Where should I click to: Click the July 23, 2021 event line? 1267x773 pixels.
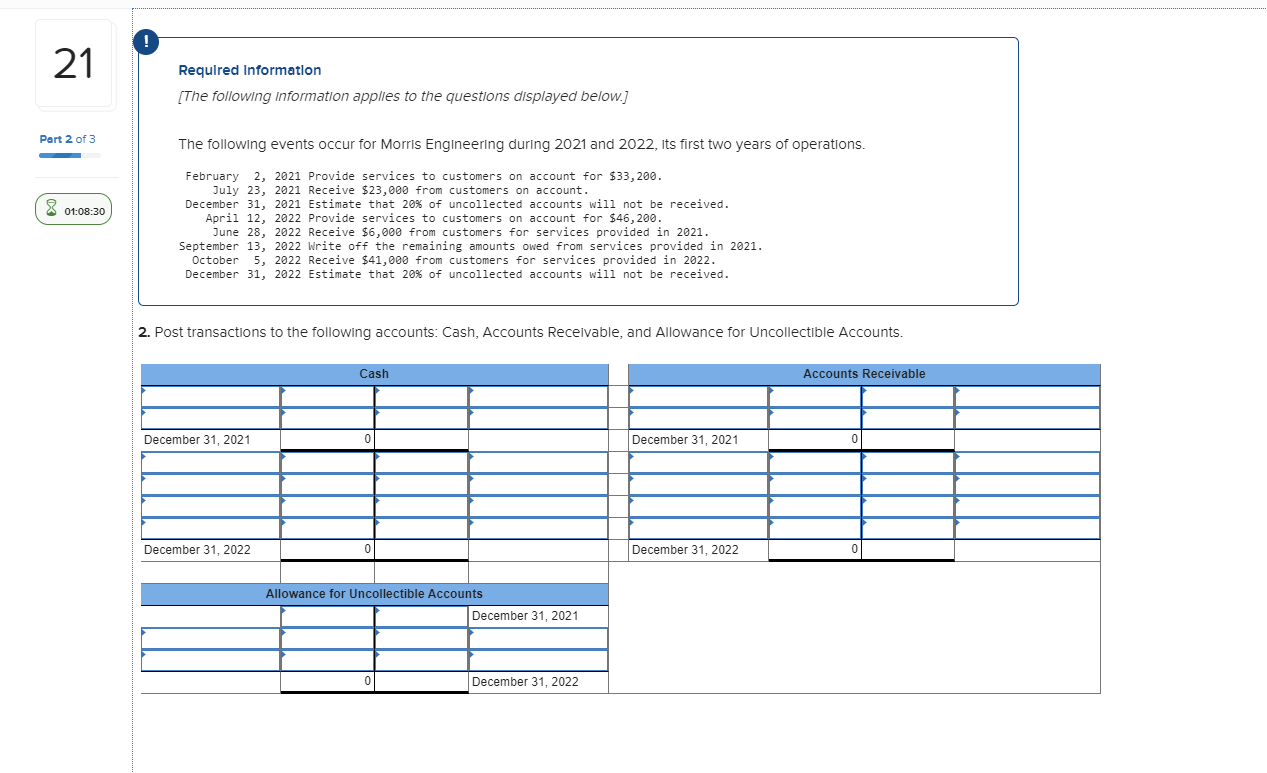tap(400, 190)
